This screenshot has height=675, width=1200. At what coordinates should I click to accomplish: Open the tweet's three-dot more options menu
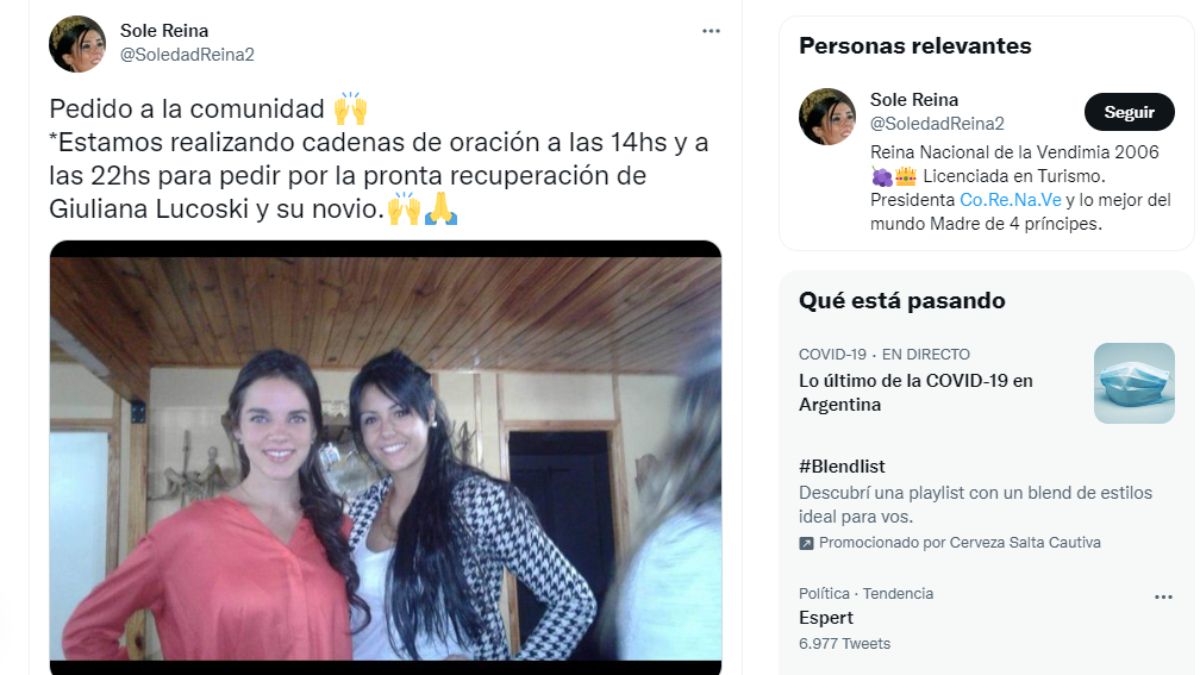click(711, 31)
